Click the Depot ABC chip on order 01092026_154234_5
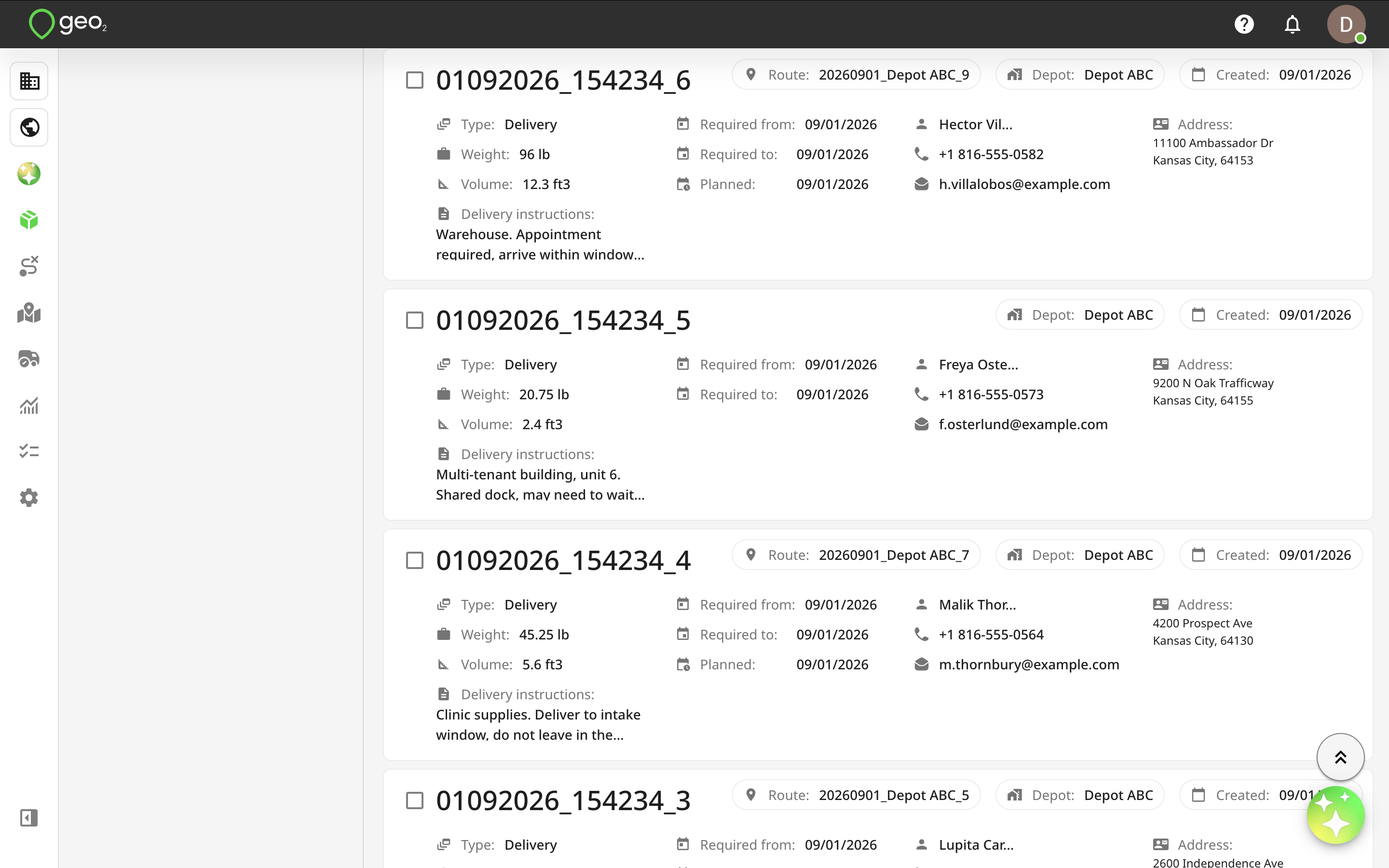The width and height of the screenshot is (1389, 868). [1080, 314]
